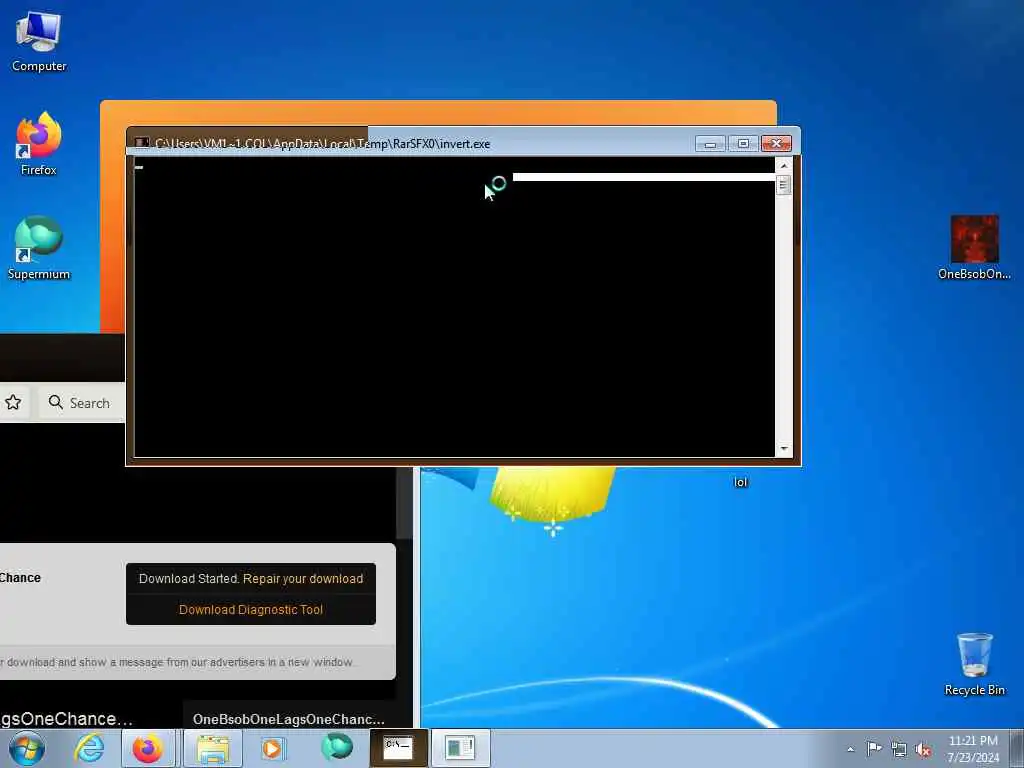The height and width of the screenshot is (768, 1024).
Task: Minimize the invert.exe console window
Action: click(x=710, y=144)
